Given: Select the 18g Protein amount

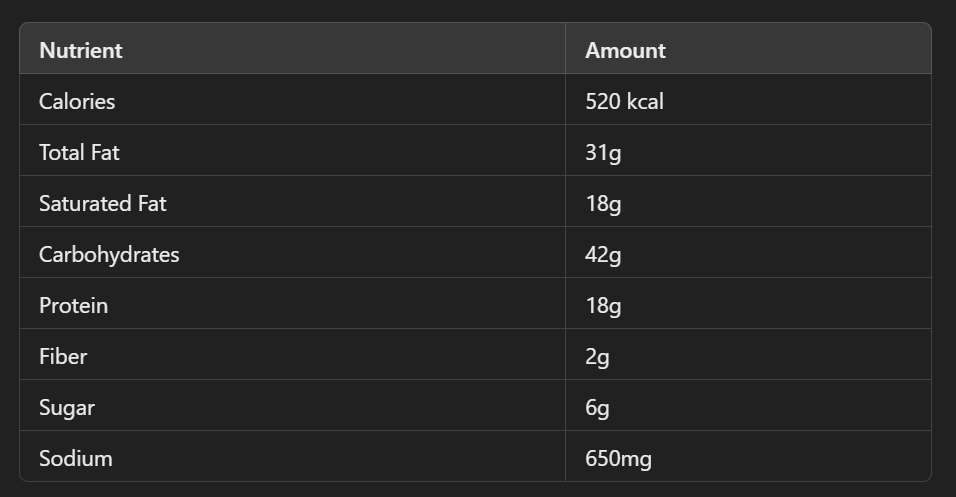Looking at the screenshot, I should (603, 305).
